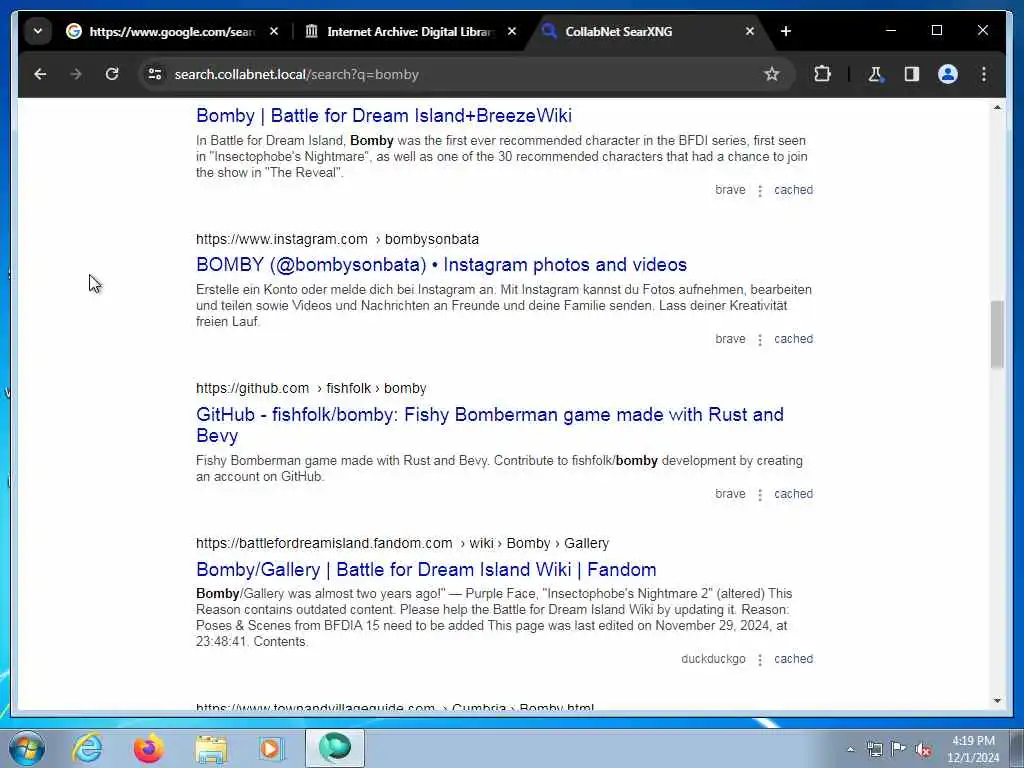The height and width of the screenshot is (768, 1024).
Task: Open the profile avatar menu
Action: [948, 74]
